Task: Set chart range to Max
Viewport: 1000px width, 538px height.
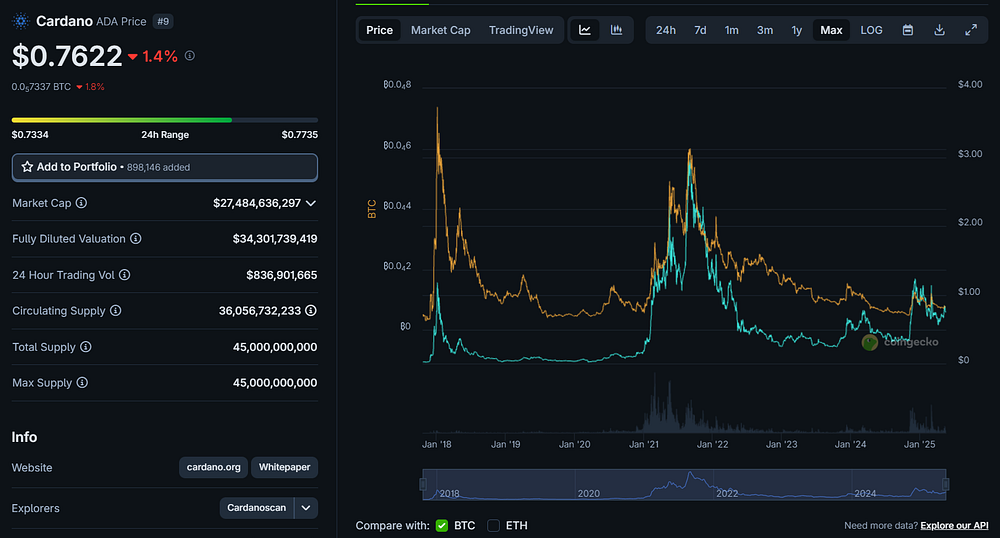Action: (831, 30)
